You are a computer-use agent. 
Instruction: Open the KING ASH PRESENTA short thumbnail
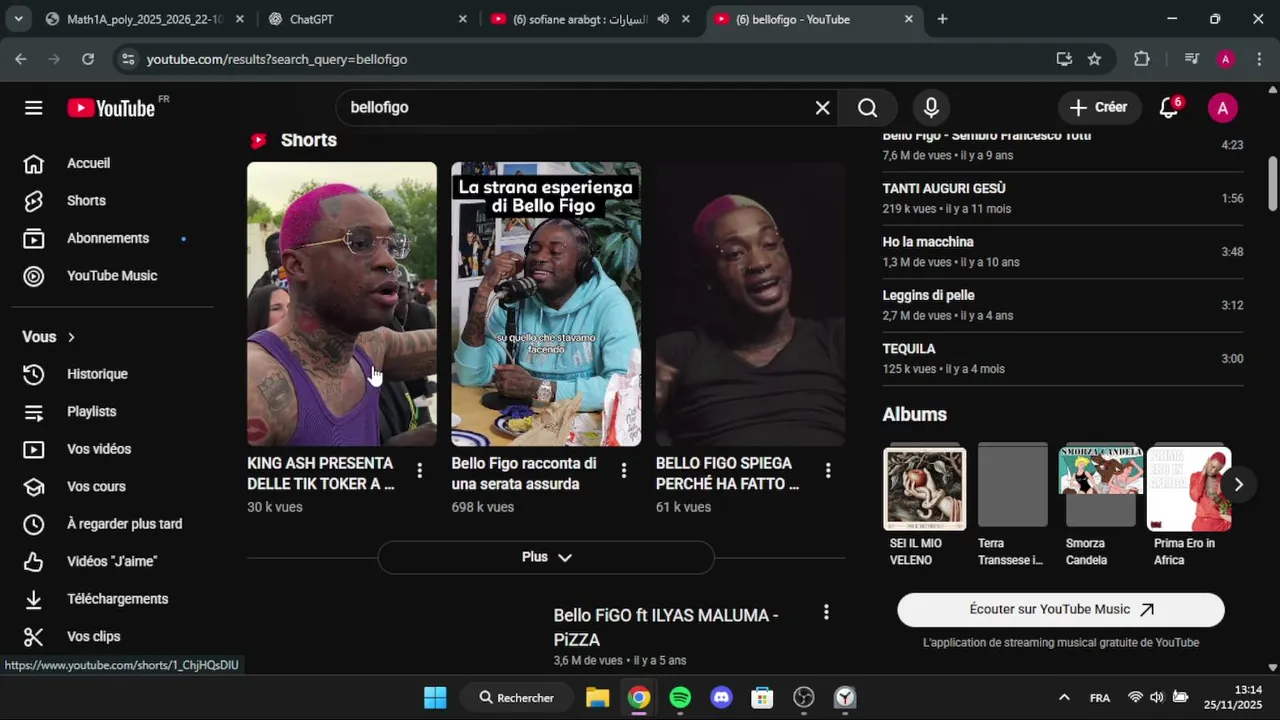click(x=342, y=304)
